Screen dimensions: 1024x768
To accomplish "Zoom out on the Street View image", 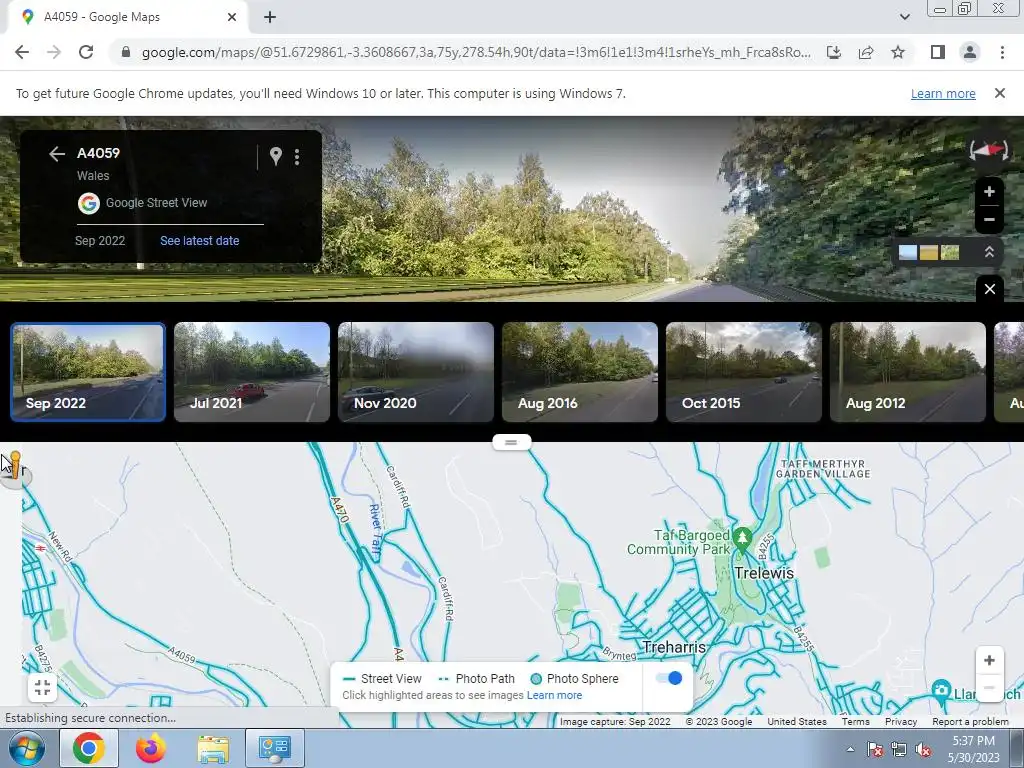I will pyautogui.click(x=989, y=219).
